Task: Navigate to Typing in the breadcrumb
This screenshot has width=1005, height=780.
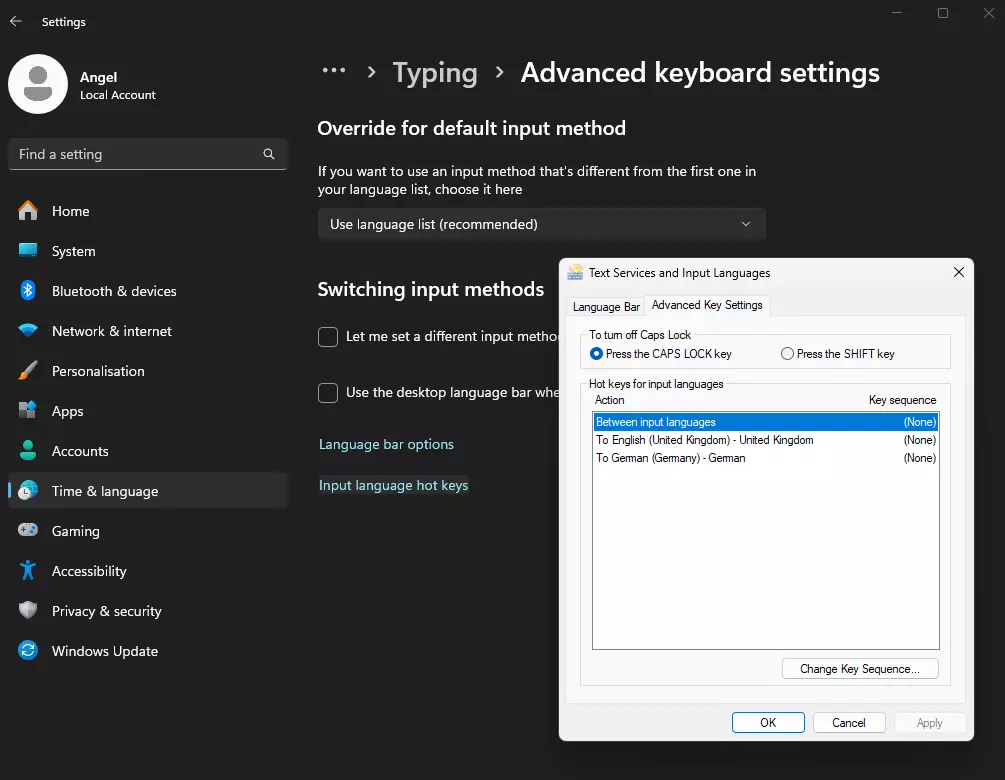Action: tap(435, 73)
